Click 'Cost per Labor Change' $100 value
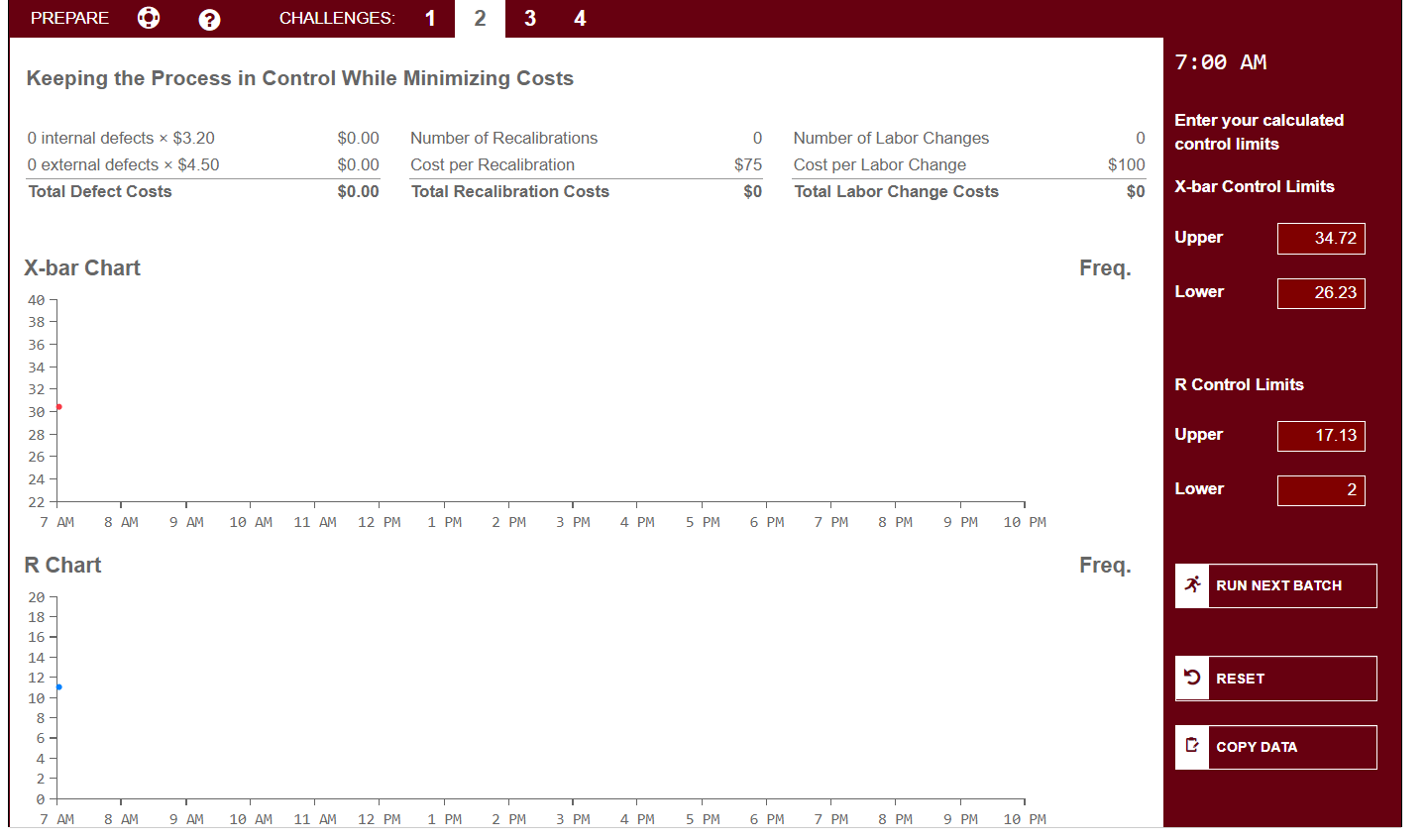The height and width of the screenshot is (840, 1427). click(1127, 164)
